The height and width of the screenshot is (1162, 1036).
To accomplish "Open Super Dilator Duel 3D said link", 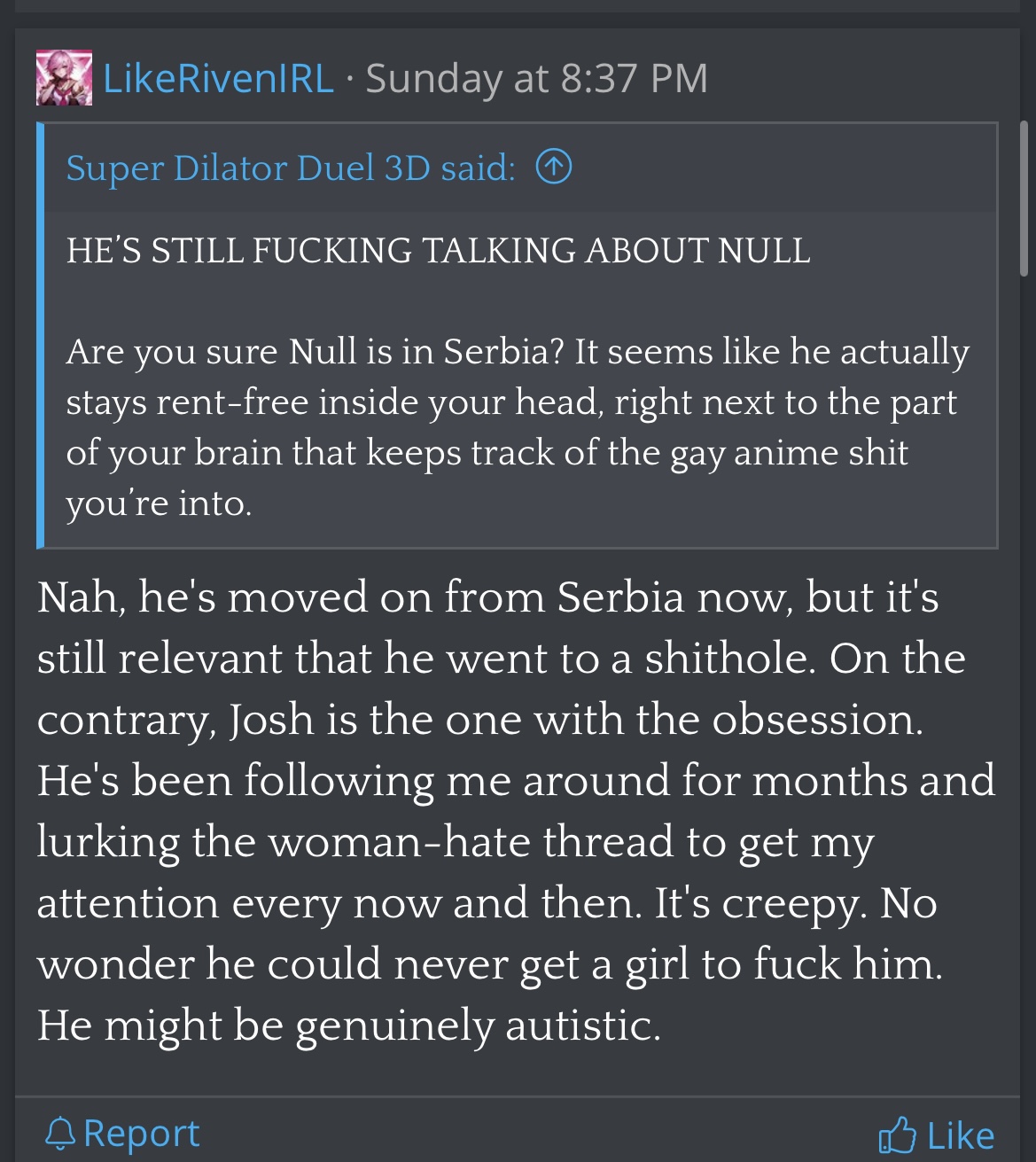I will [x=291, y=168].
